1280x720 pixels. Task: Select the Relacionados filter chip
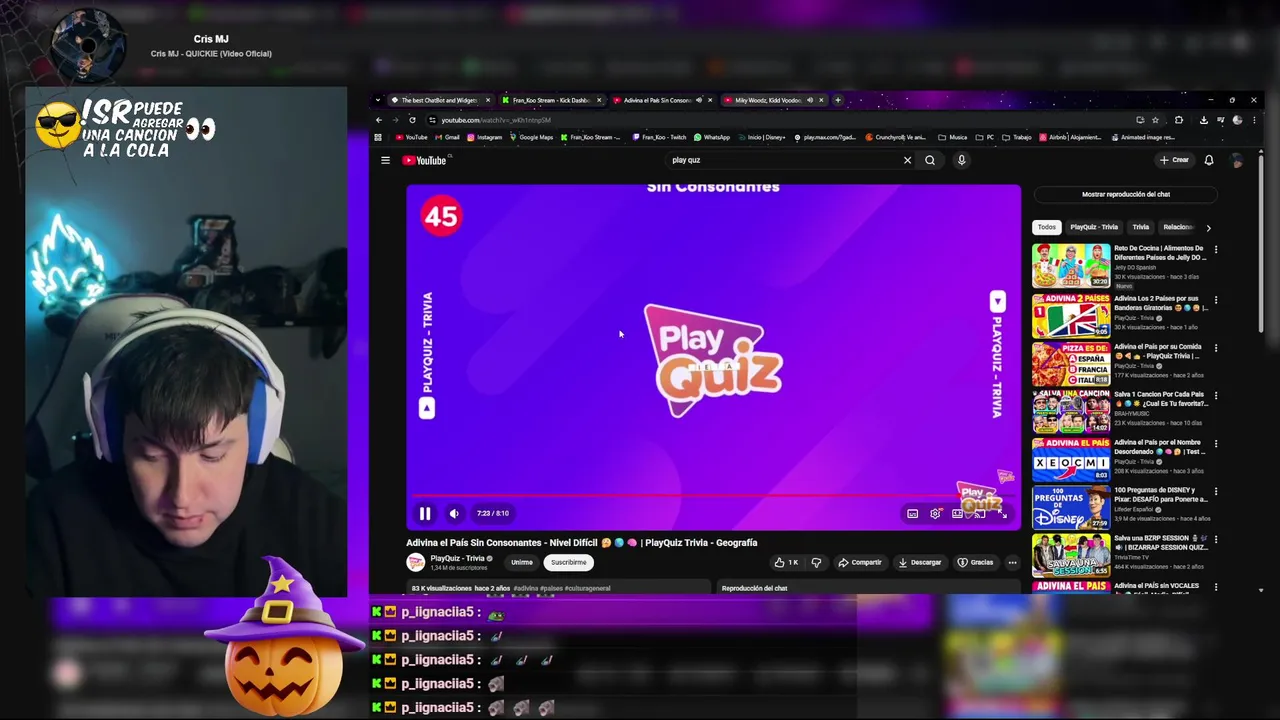[1178, 227]
